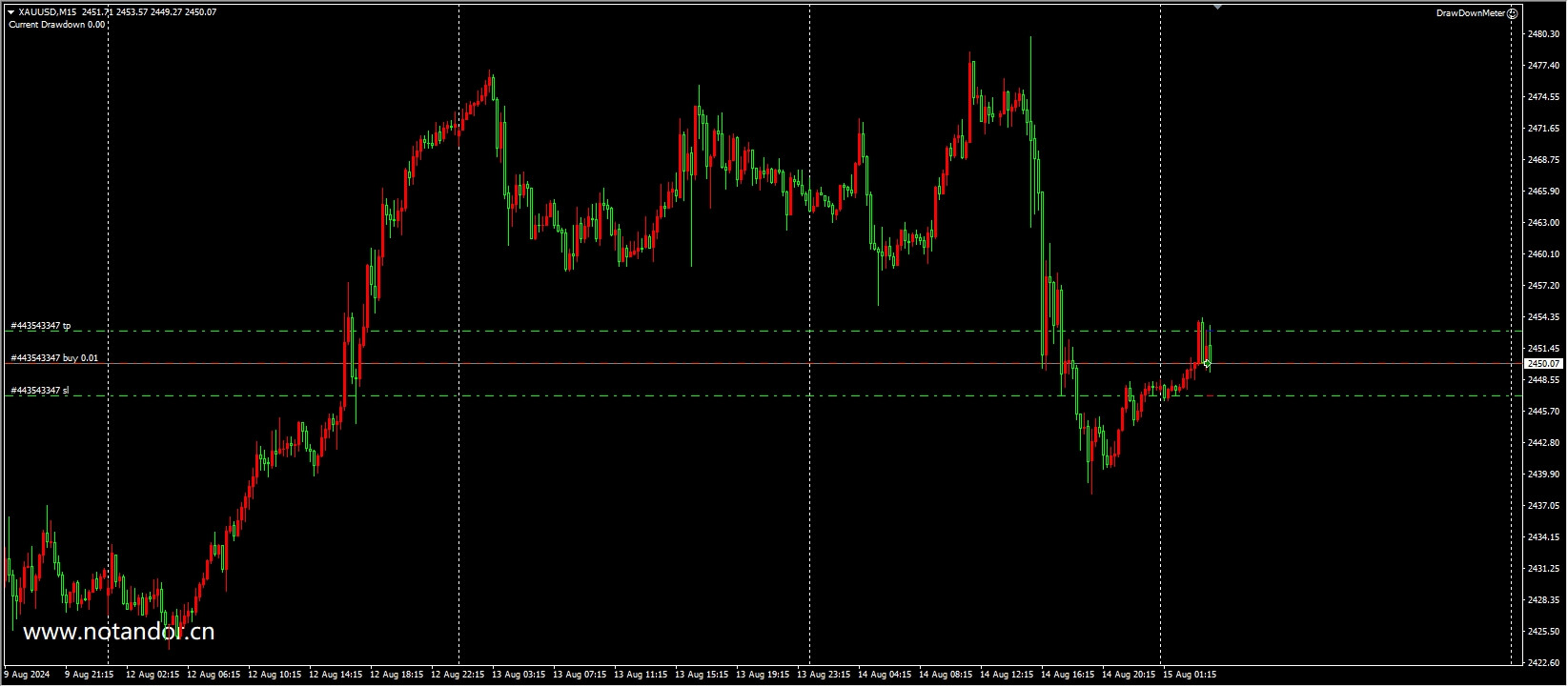Click the 2460.10 price axis label
The image size is (1568, 687).
click(1543, 254)
